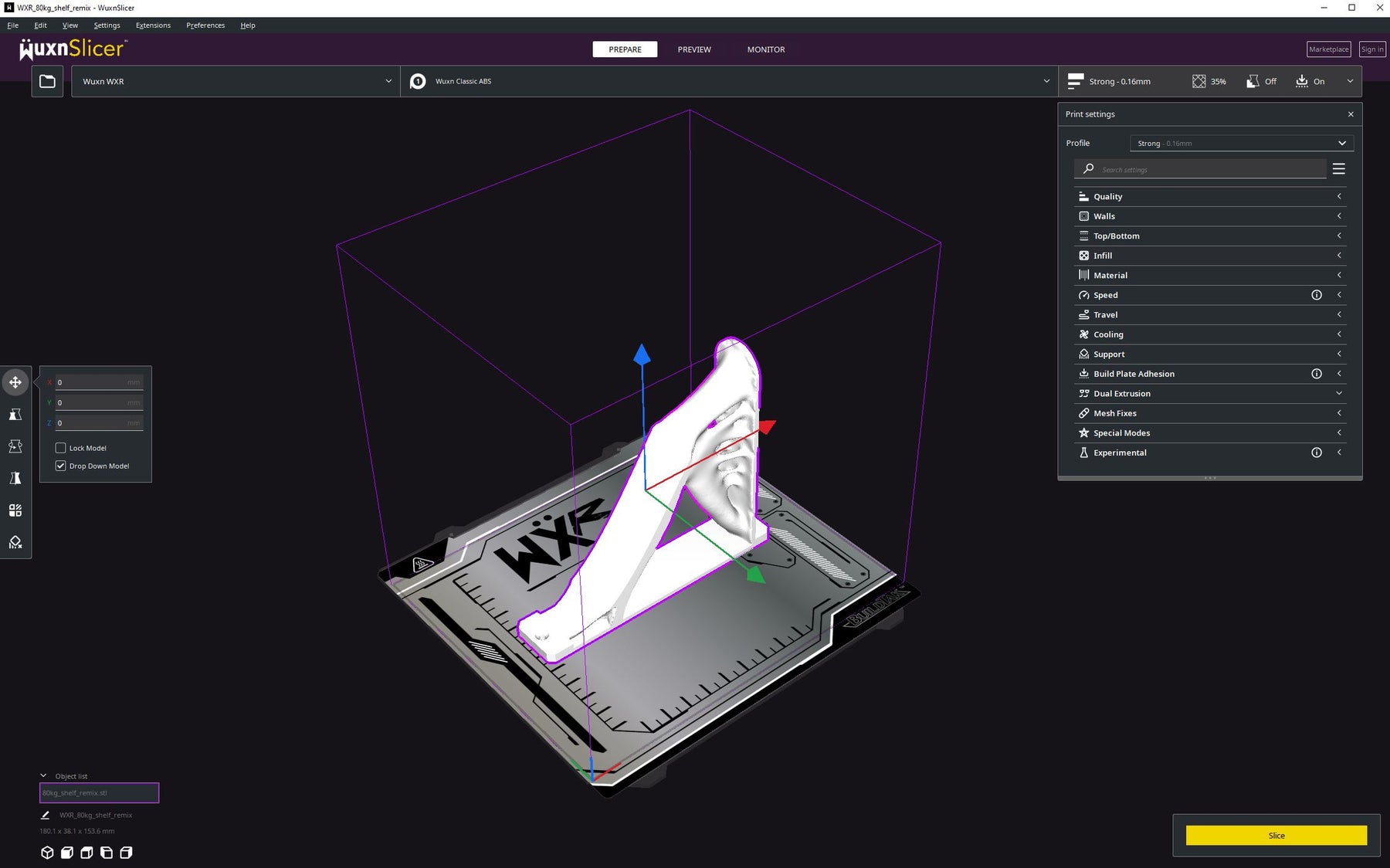Select the Mirror tool

[15, 479]
